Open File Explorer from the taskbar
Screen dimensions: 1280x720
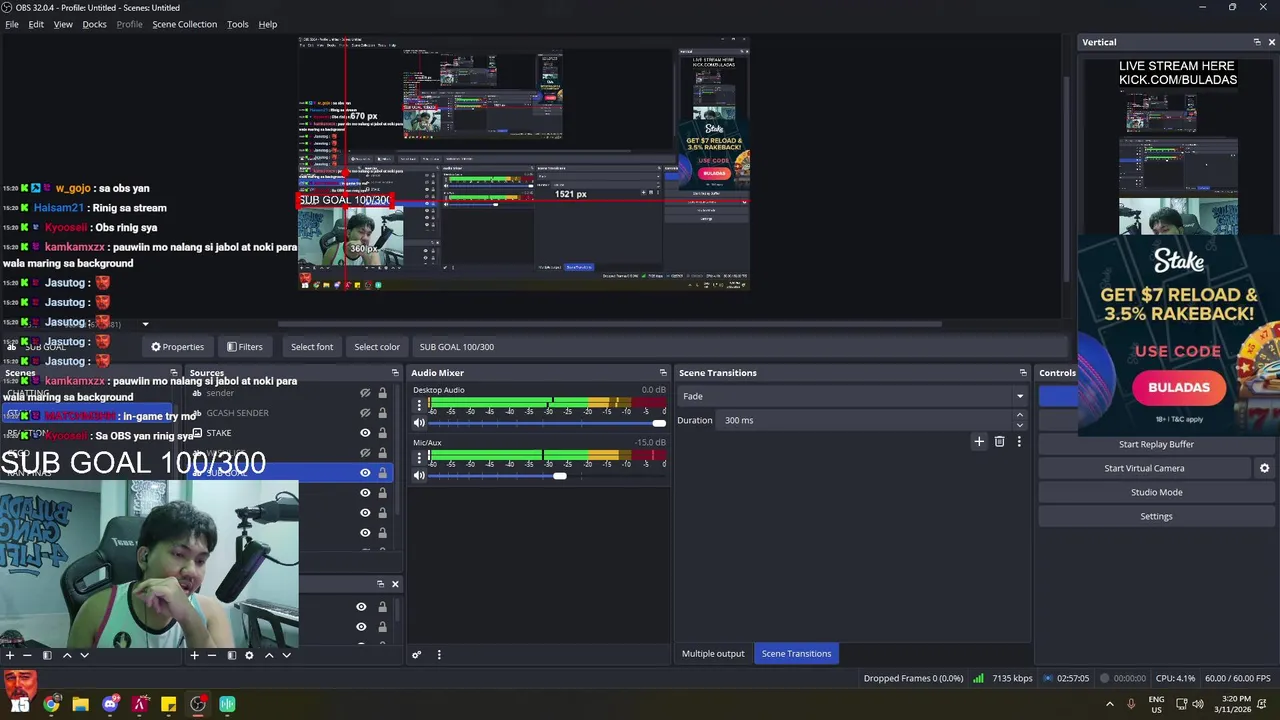pos(80,704)
